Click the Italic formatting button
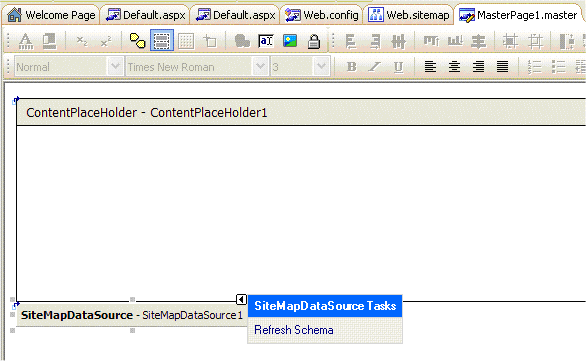Image resolution: width=586 pixels, height=361 pixels. pos(374,67)
